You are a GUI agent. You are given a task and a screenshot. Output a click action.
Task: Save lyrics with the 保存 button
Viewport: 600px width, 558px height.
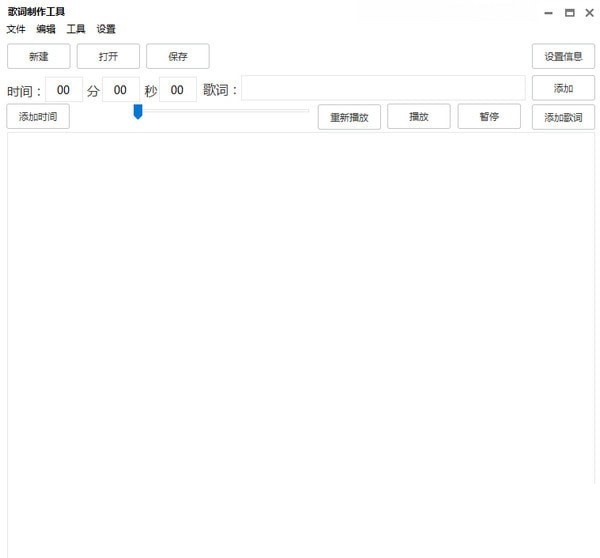click(177, 56)
